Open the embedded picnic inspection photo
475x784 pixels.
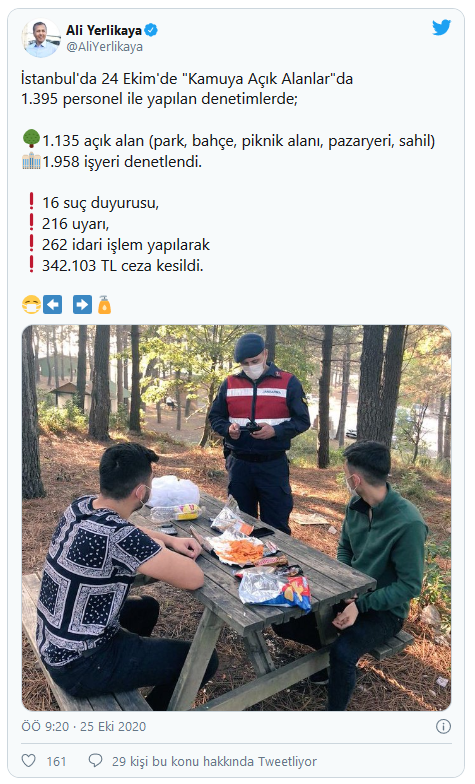click(236, 518)
